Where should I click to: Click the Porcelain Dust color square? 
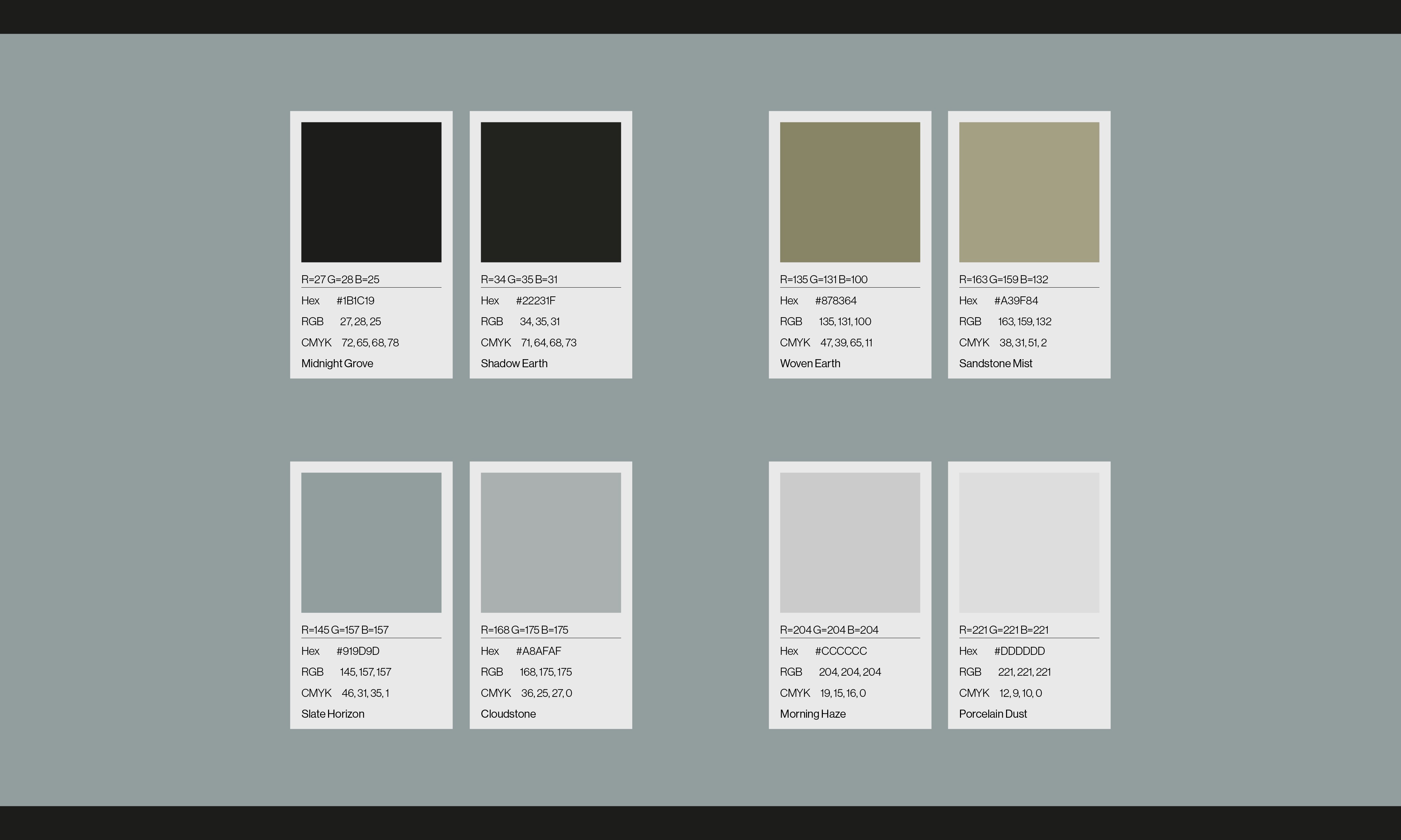[1029, 542]
